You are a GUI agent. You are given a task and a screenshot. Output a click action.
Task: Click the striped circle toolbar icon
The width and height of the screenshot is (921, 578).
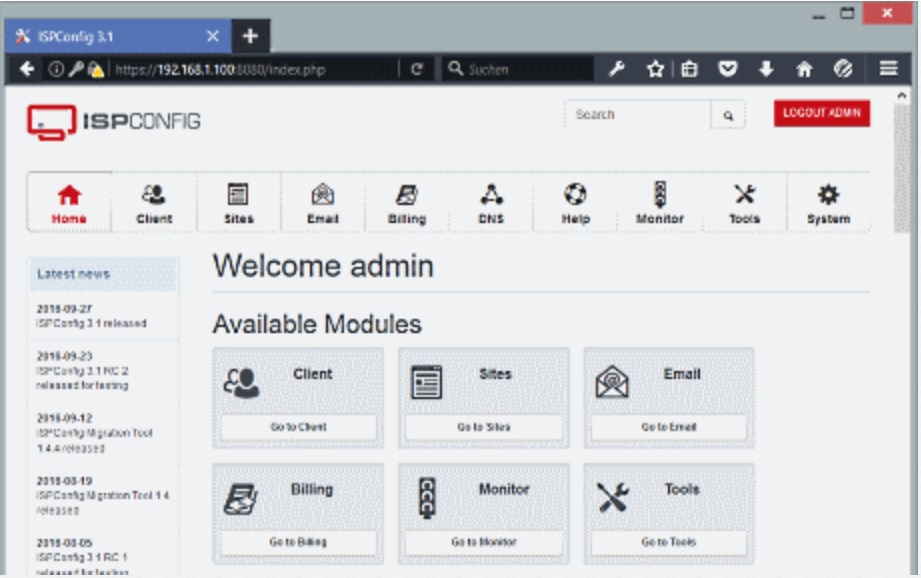[x=843, y=69]
